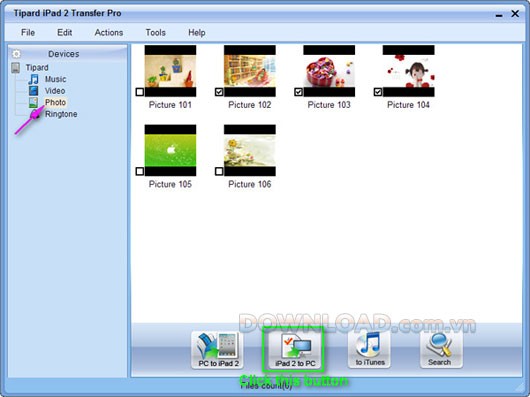Uncheck the Picture 104 checkbox

point(378,92)
